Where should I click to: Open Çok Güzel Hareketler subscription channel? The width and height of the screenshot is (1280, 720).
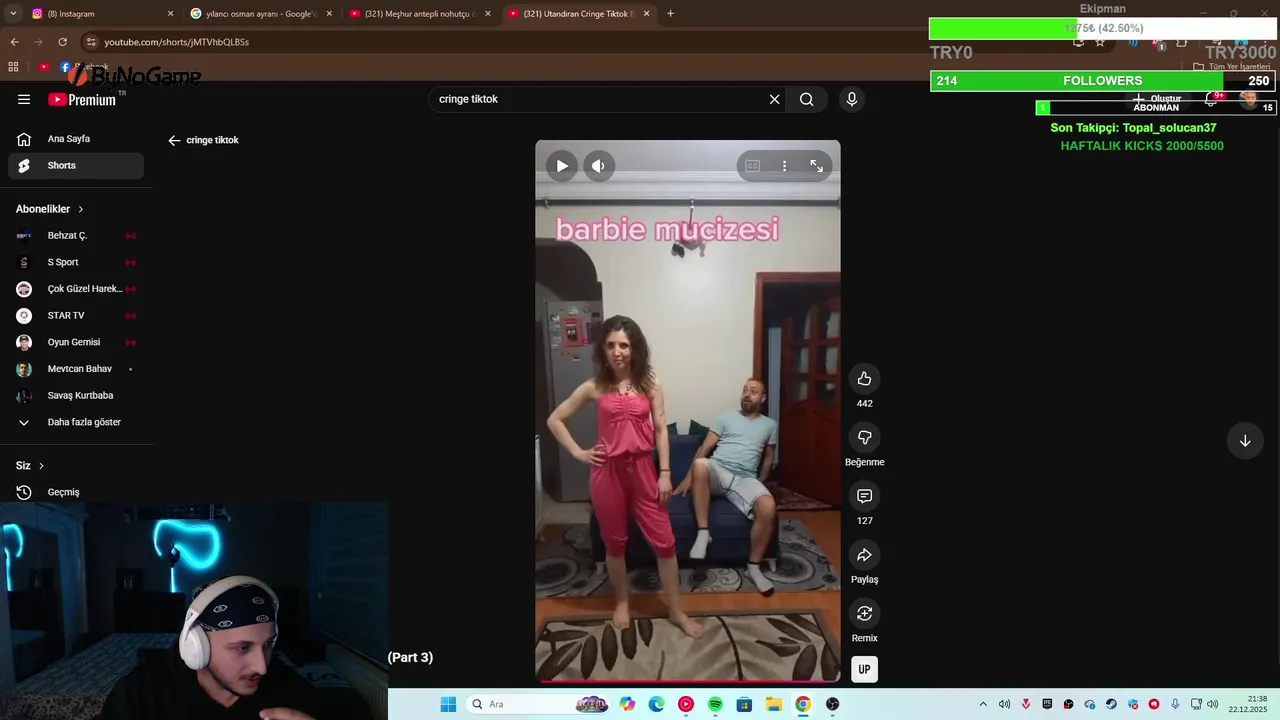coord(76,289)
